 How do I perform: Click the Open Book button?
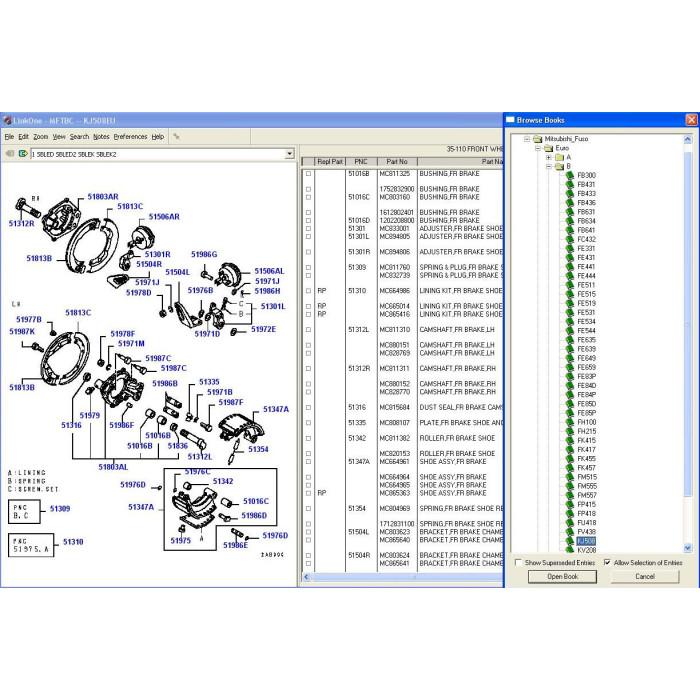pos(562,577)
